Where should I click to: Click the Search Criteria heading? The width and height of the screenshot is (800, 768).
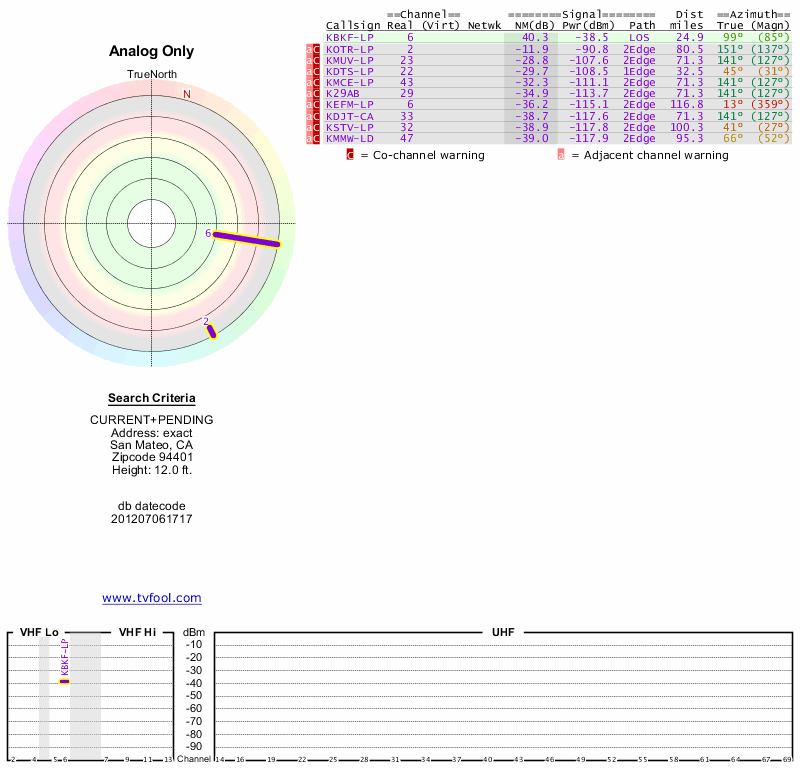[x=151, y=398]
